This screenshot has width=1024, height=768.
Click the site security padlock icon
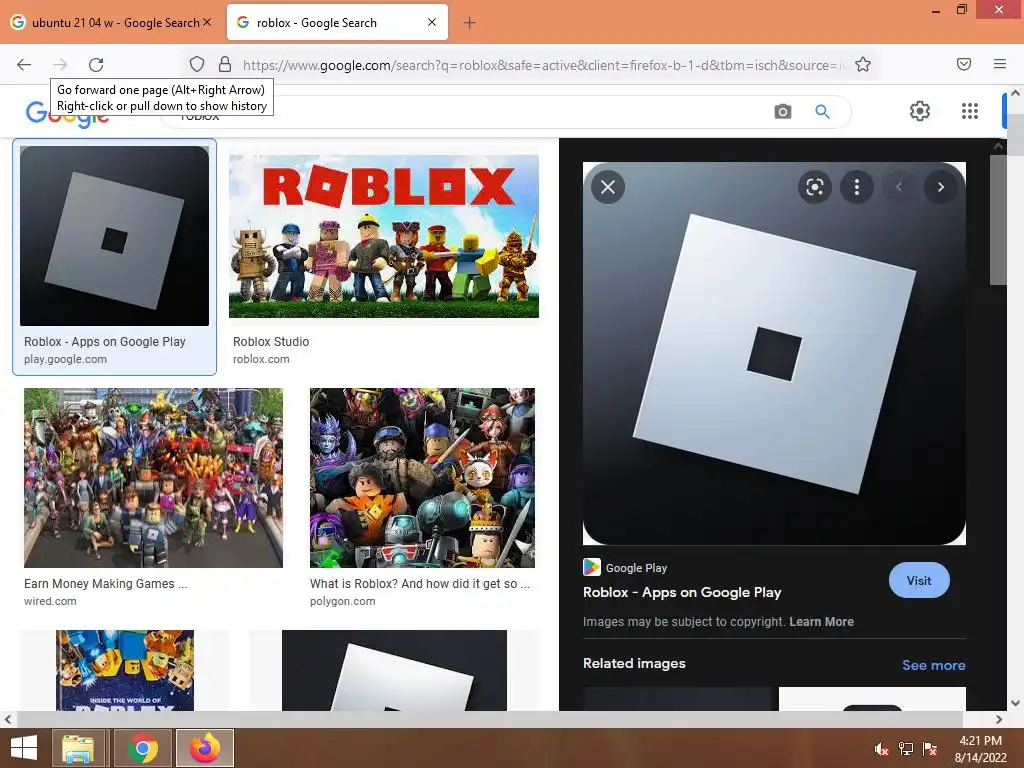(x=225, y=64)
